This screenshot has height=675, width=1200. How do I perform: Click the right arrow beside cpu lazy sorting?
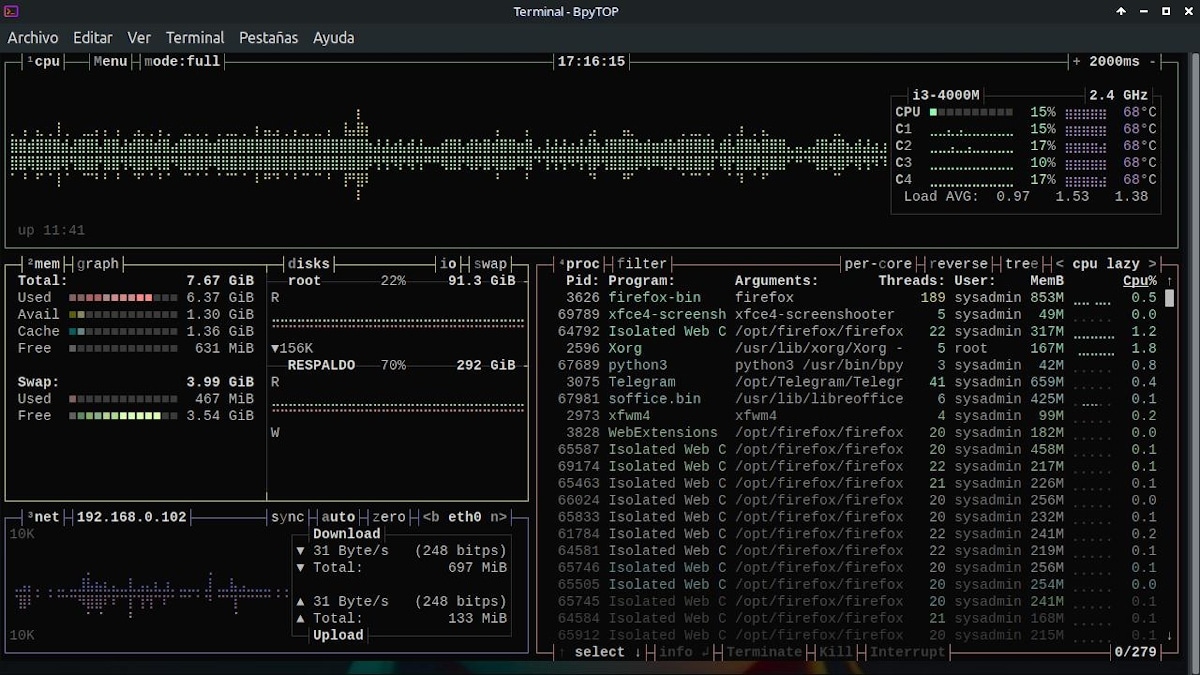(1152, 264)
